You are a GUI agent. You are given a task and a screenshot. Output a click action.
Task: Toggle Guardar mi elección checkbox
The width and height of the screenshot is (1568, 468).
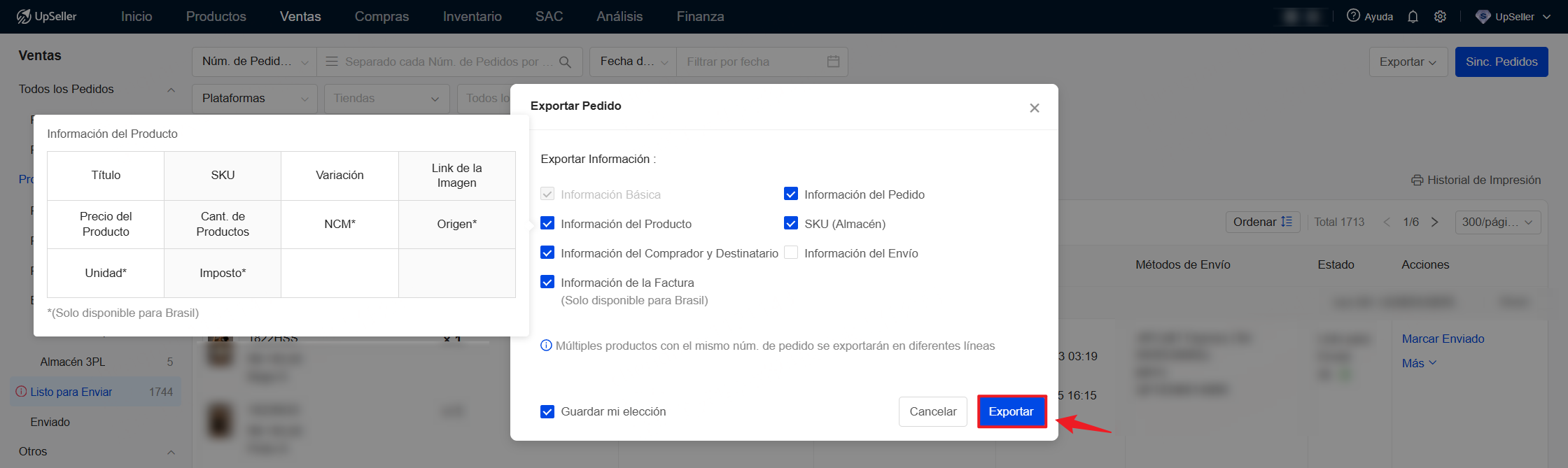[x=547, y=411]
